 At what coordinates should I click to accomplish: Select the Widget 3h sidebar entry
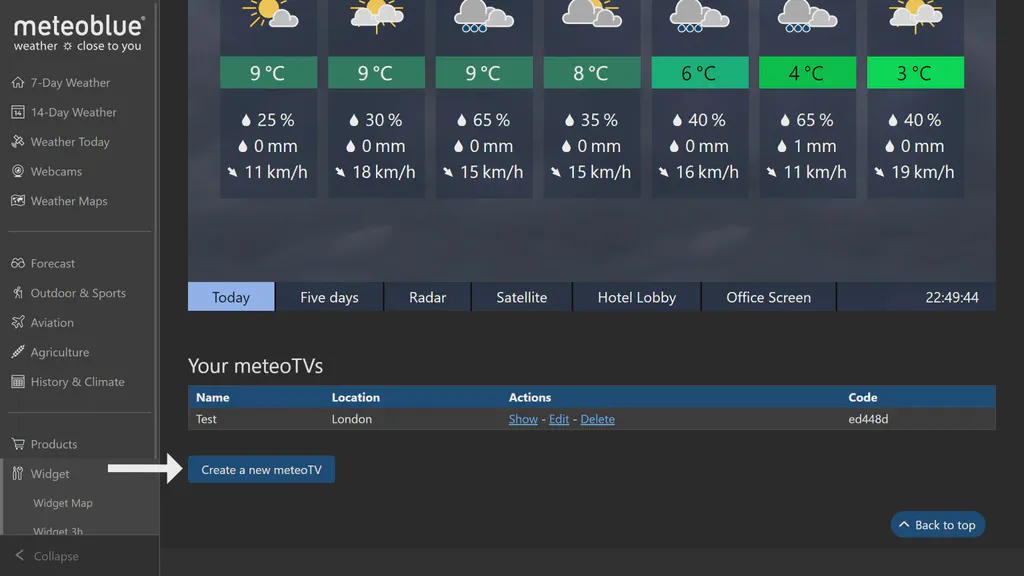click(60, 530)
